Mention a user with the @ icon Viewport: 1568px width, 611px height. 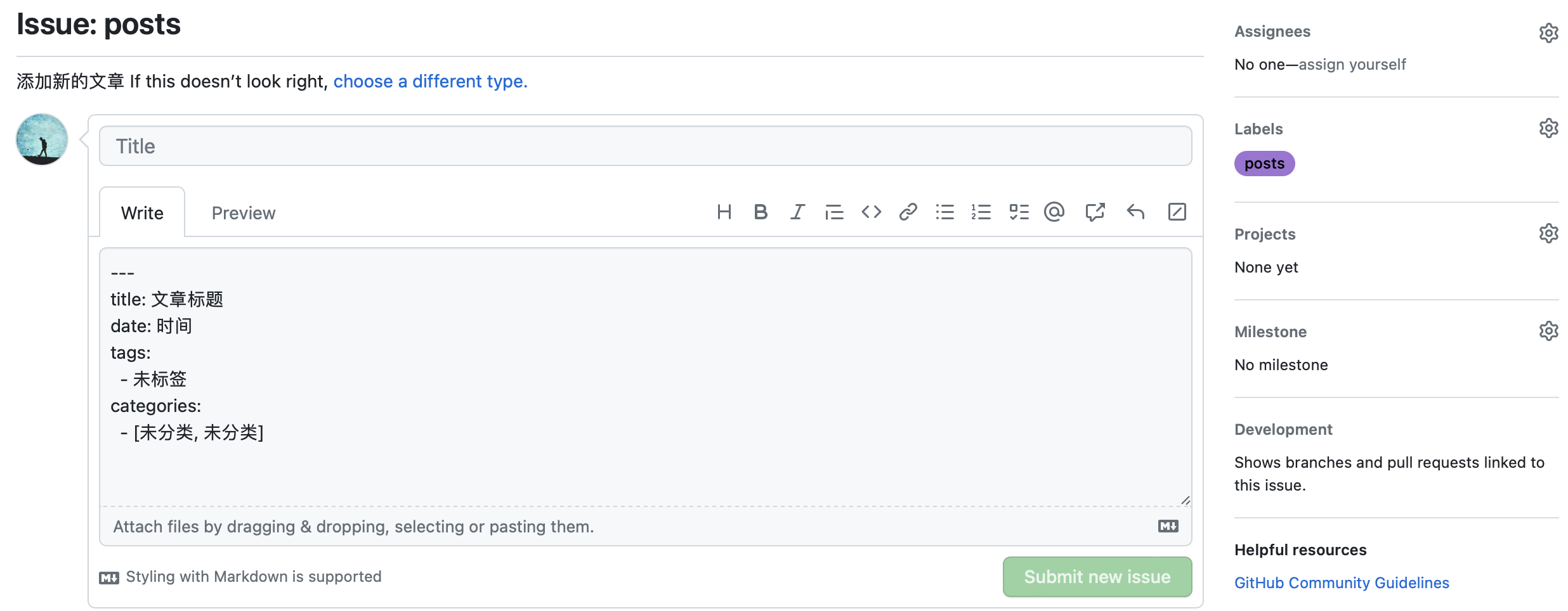pos(1054,212)
